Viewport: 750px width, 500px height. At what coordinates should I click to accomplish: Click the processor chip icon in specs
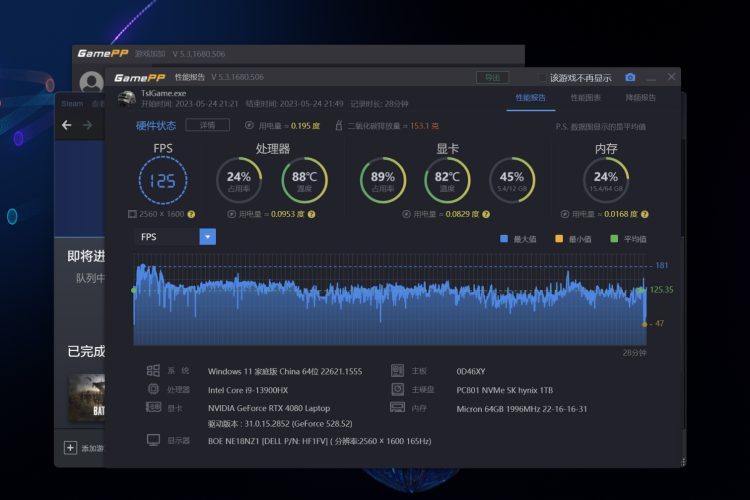[153, 389]
